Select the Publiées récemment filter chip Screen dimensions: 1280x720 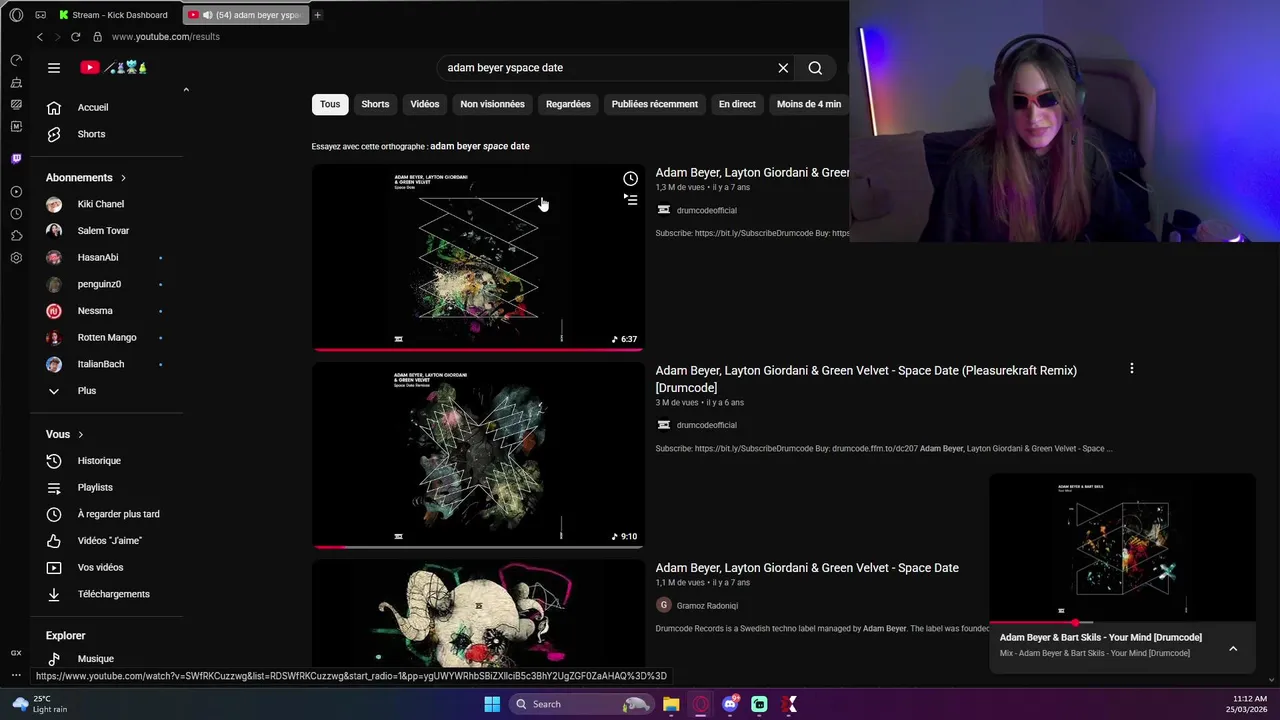click(x=655, y=104)
